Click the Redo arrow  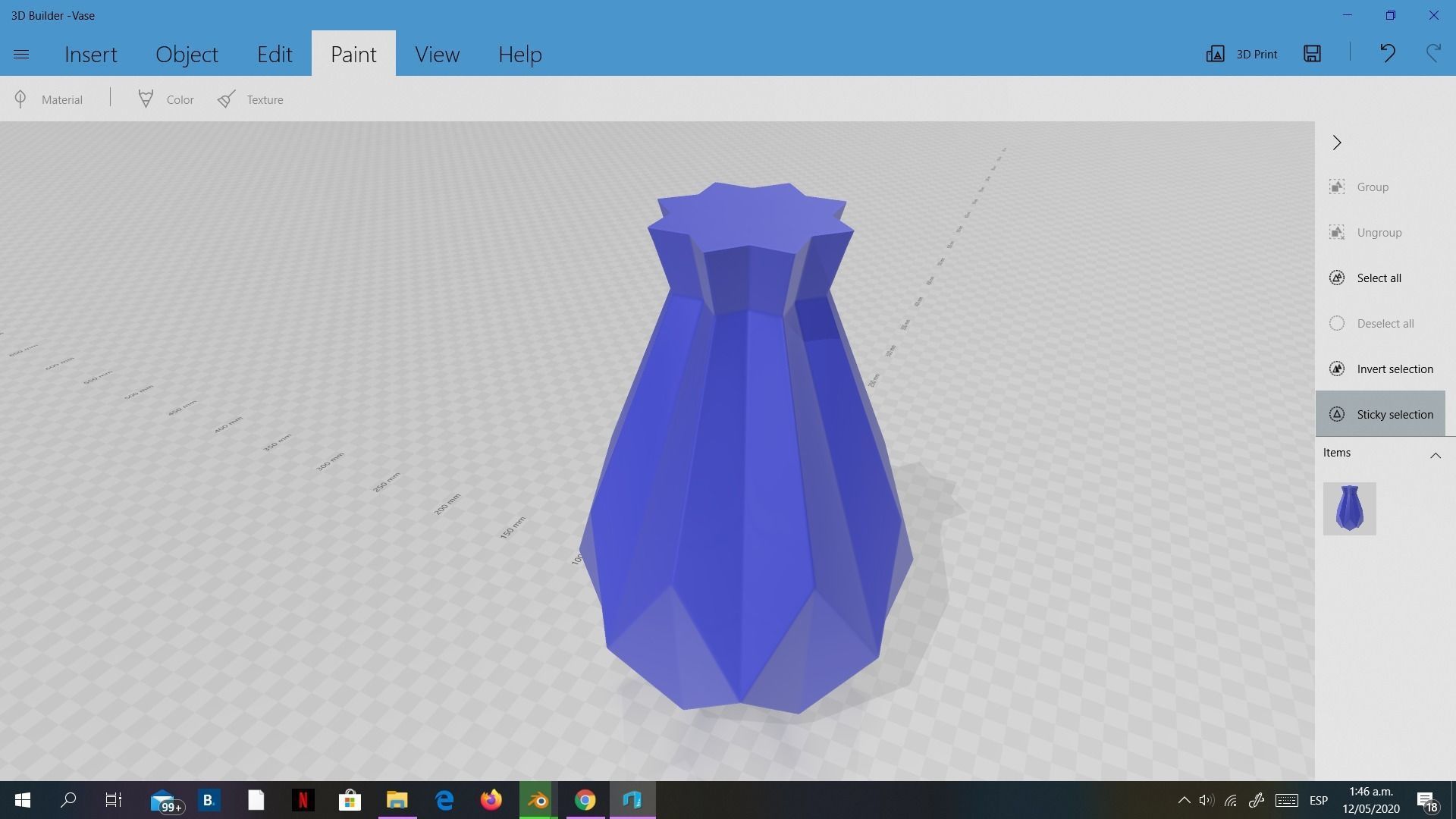coord(1432,53)
